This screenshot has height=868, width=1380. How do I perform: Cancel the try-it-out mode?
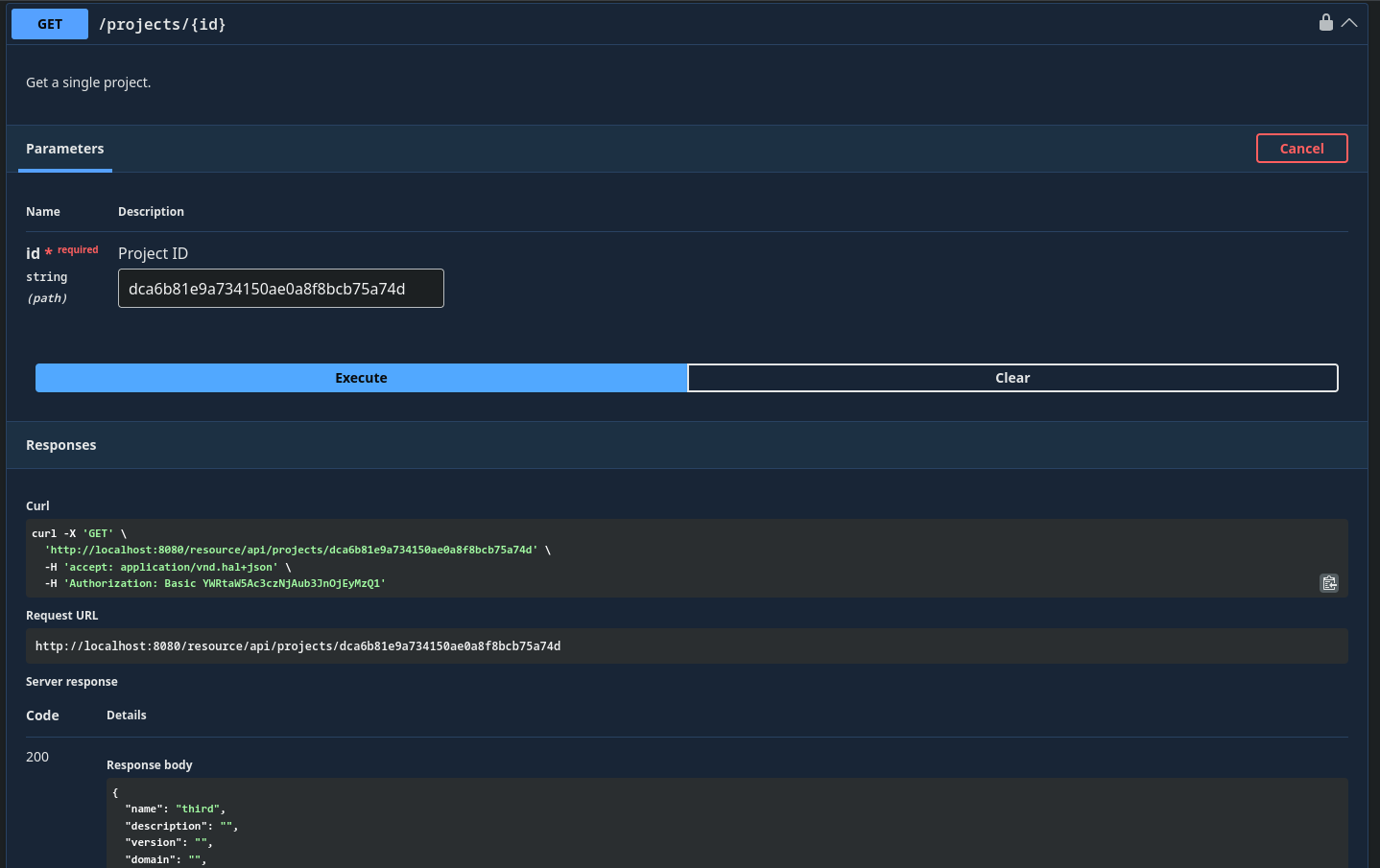click(x=1301, y=149)
